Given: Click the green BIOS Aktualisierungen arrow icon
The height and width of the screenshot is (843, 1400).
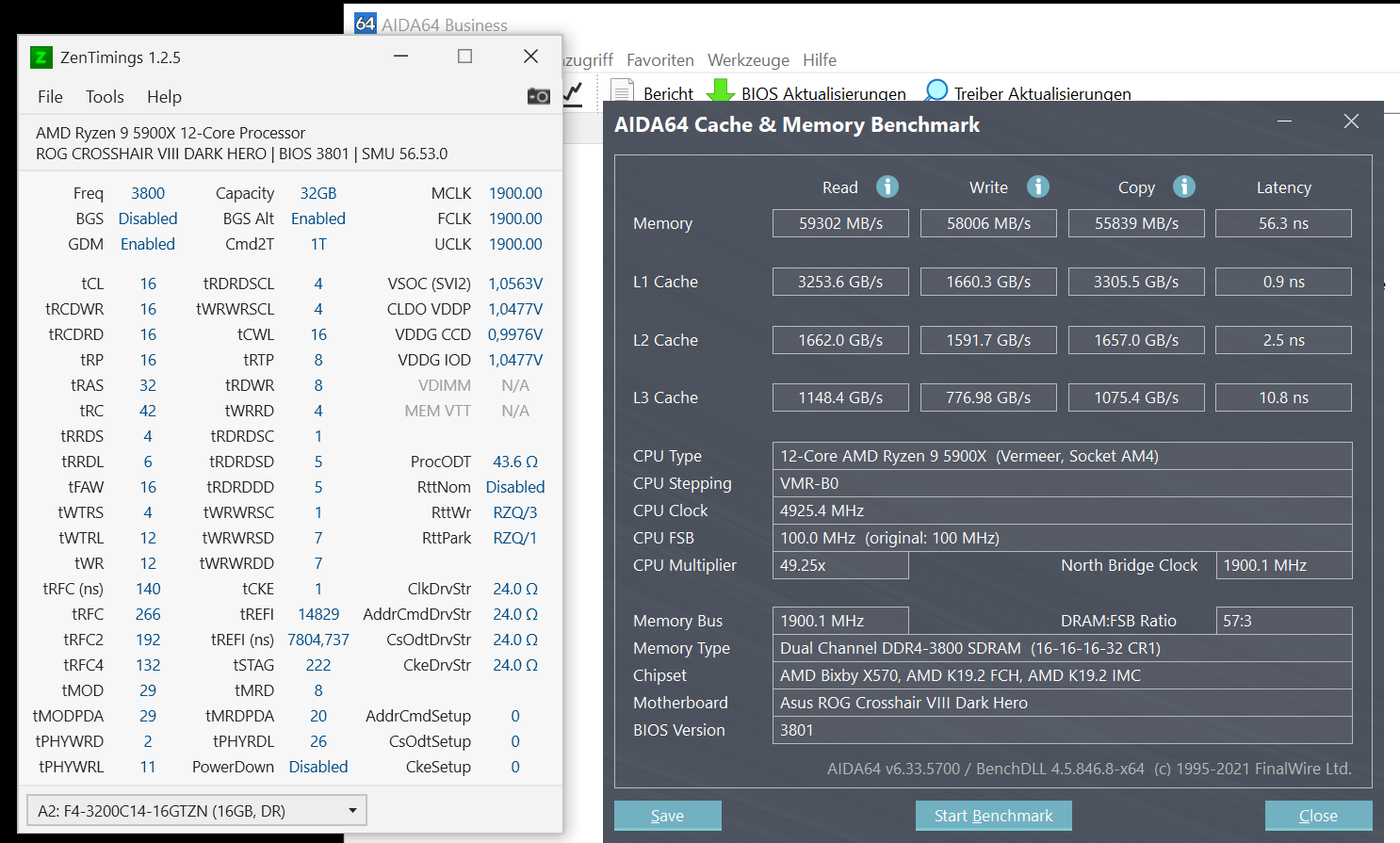Looking at the screenshot, I should pyautogui.click(x=721, y=90).
